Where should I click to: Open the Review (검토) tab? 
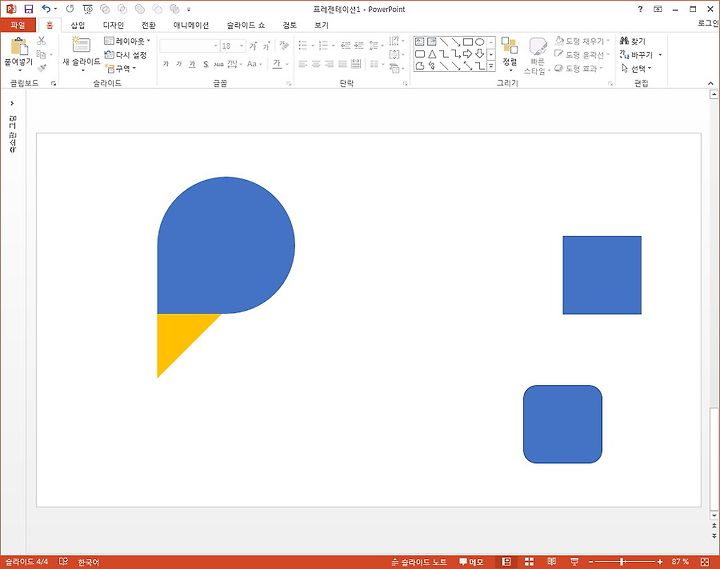click(x=289, y=25)
